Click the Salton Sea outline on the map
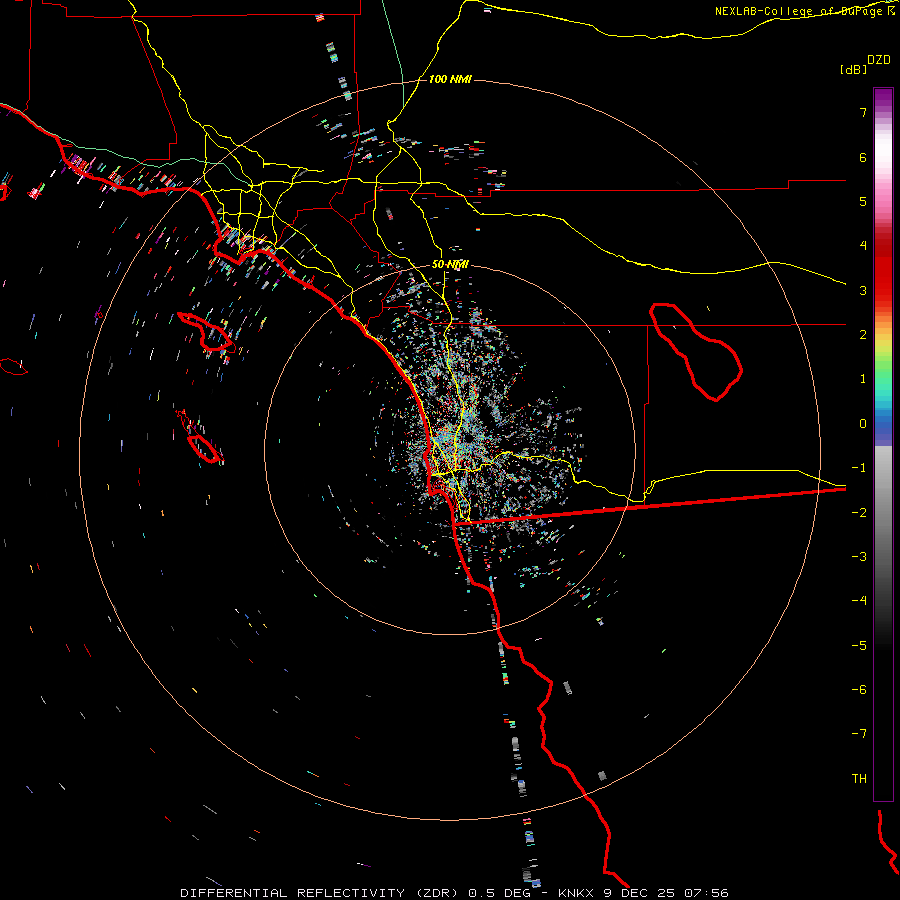900x900 pixels. point(696,352)
